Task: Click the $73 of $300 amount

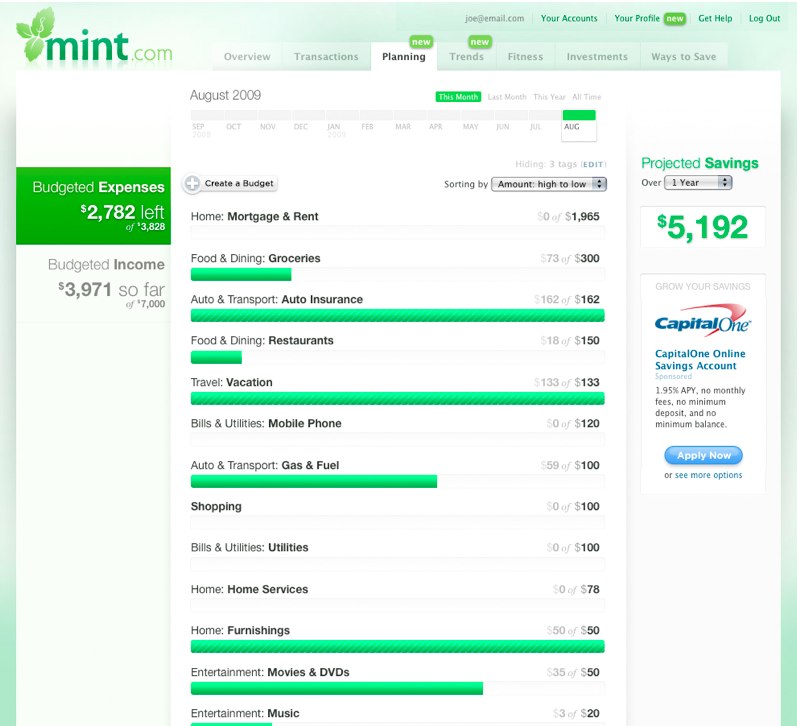Action: click(570, 258)
